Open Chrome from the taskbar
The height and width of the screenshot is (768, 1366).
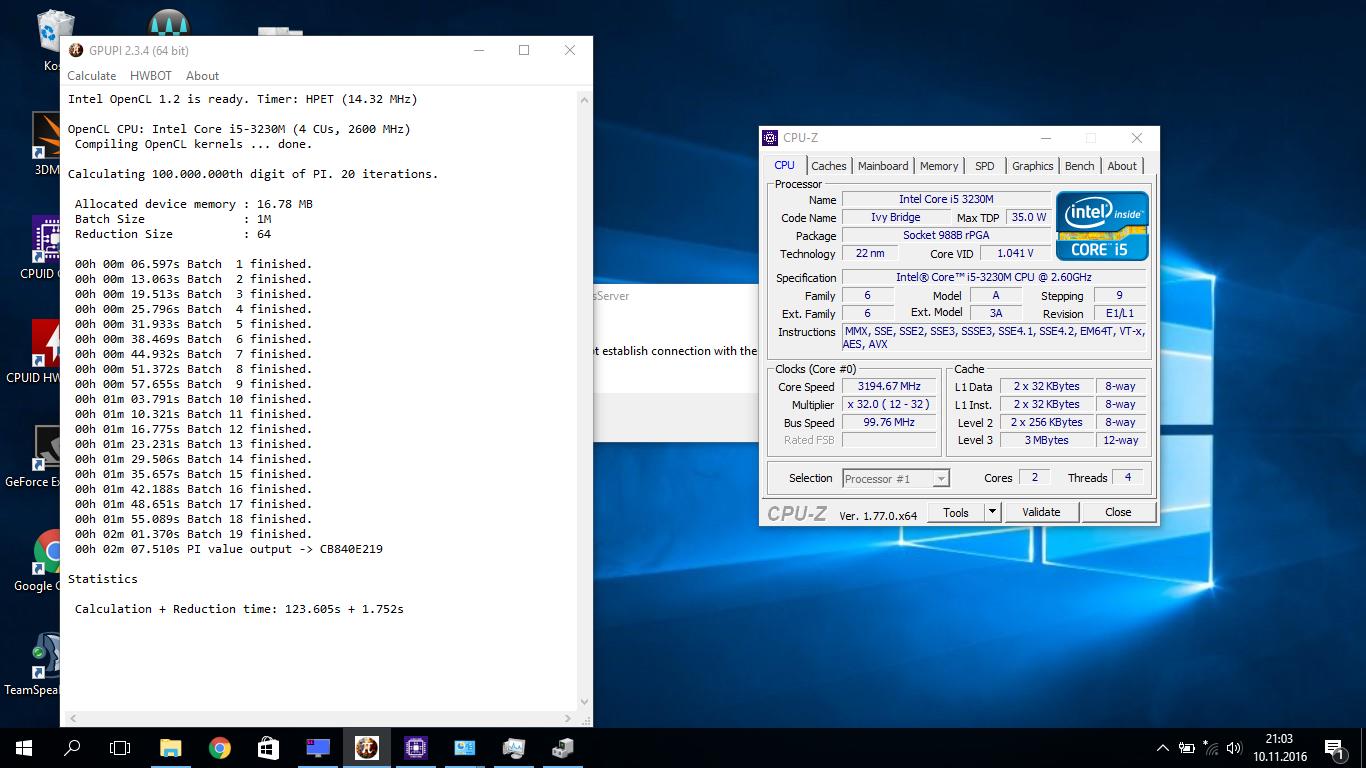point(220,747)
